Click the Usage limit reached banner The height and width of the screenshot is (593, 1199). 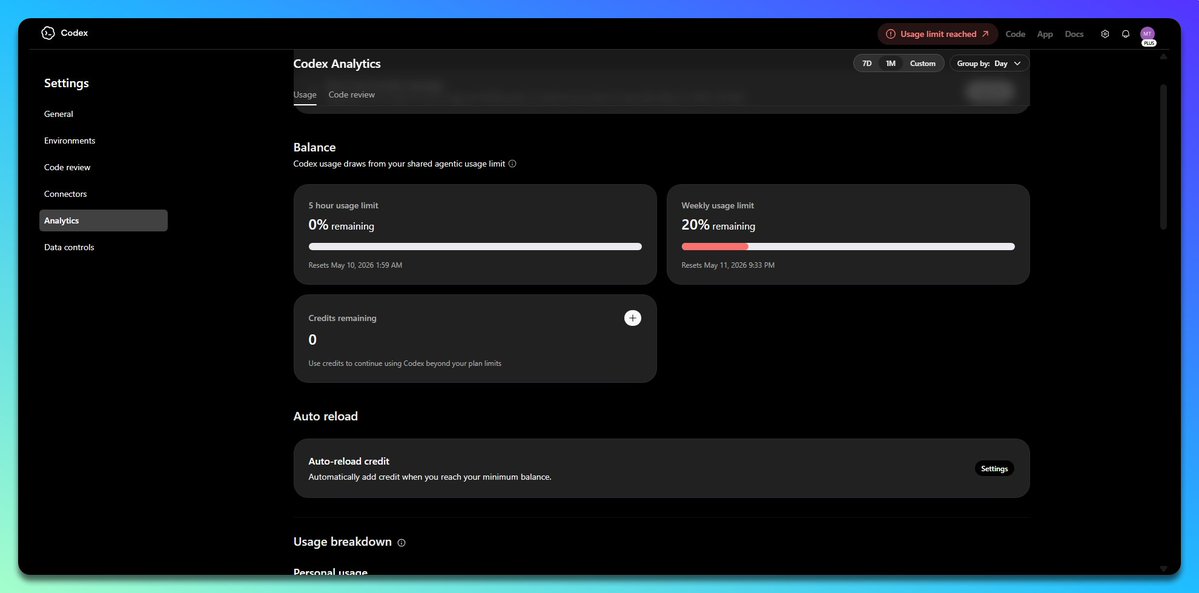937,34
